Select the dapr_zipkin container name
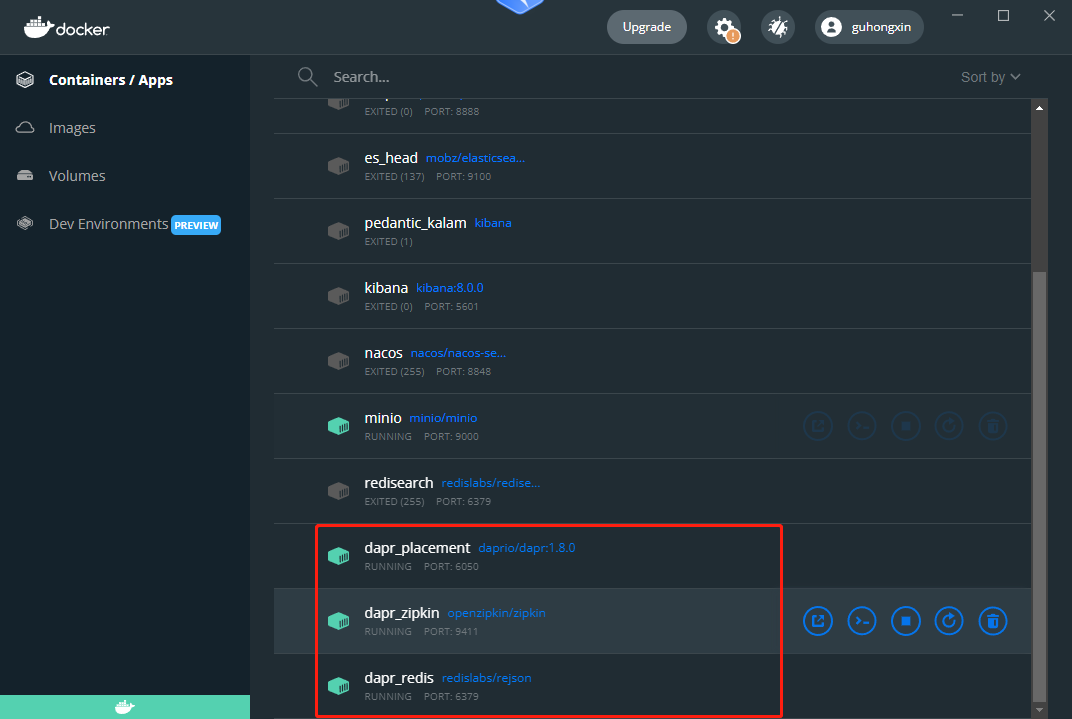Screen dimensions: 1072x719 pos(401,613)
